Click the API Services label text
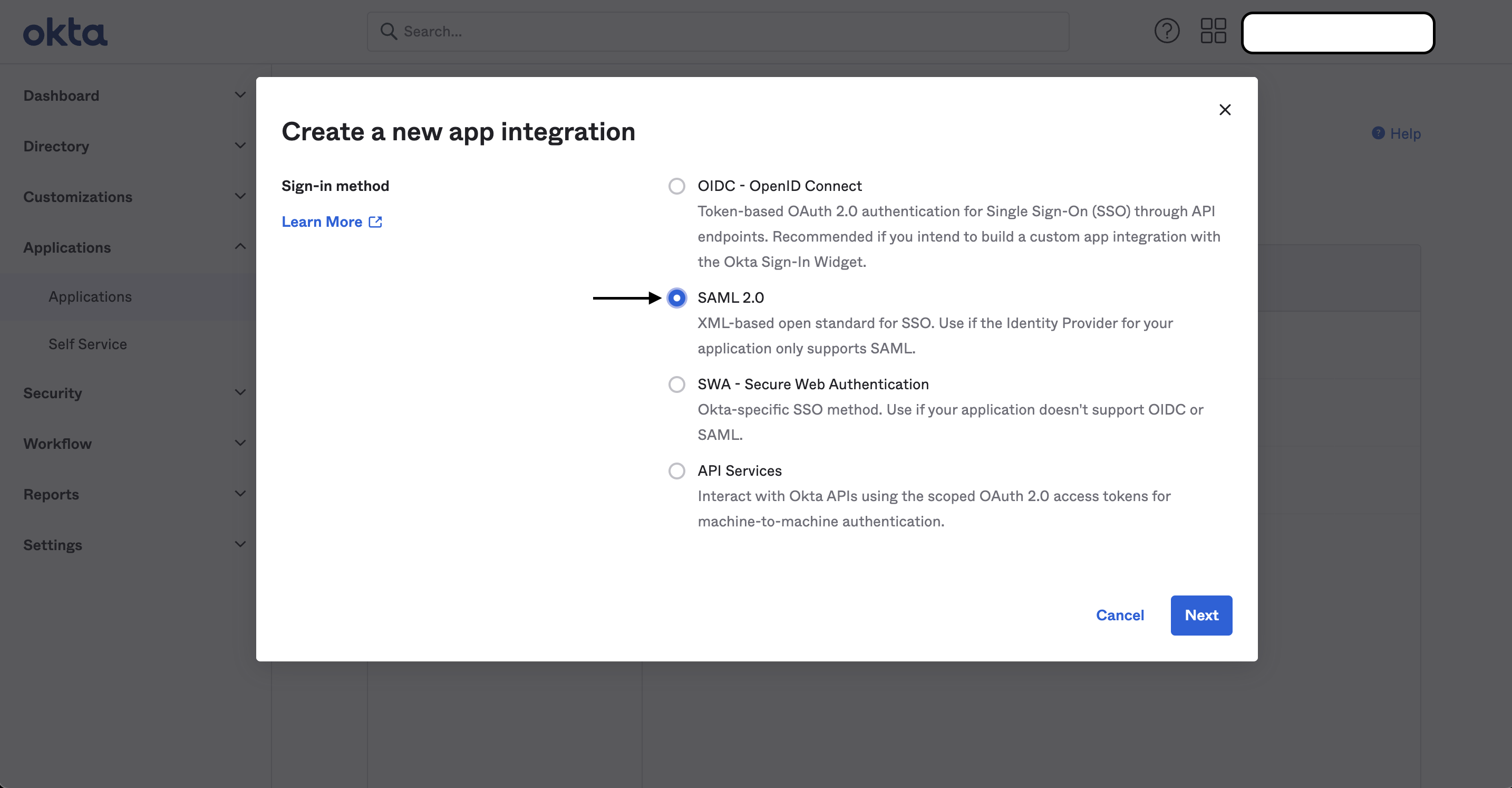The height and width of the screenshot is (788, 1512). (740, 471)
